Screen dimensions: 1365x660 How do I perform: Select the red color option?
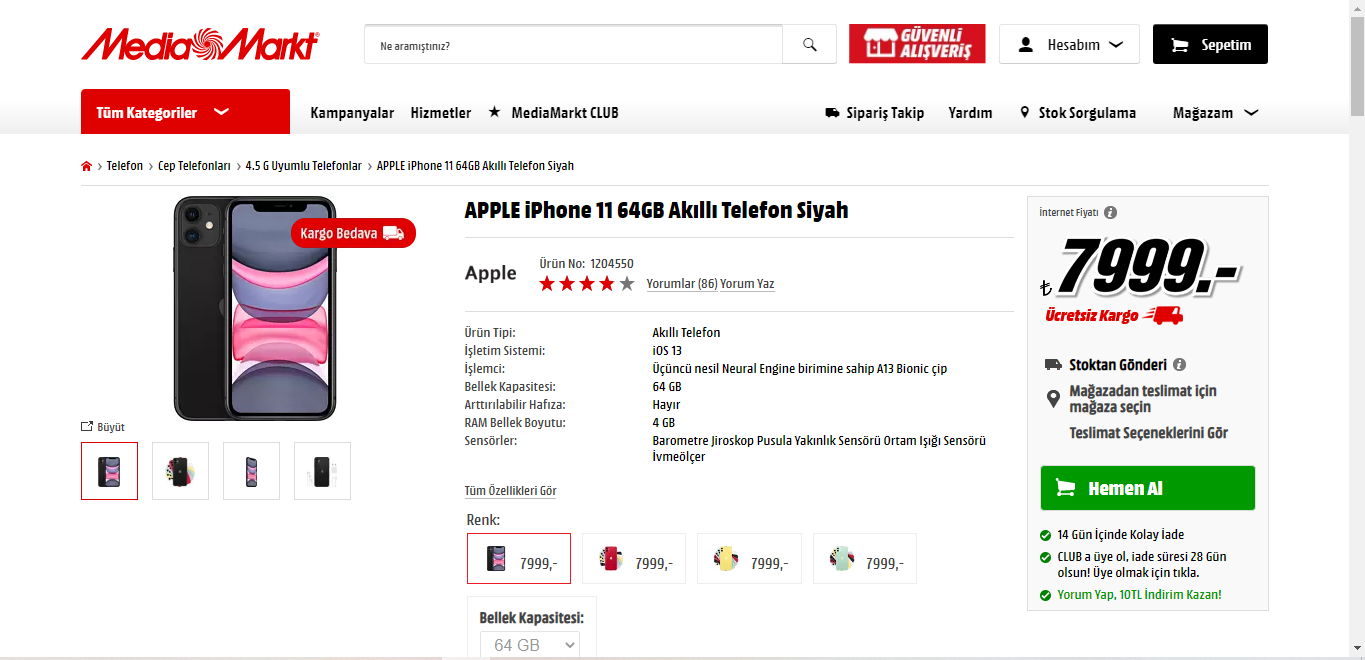(x=634, y=559)
